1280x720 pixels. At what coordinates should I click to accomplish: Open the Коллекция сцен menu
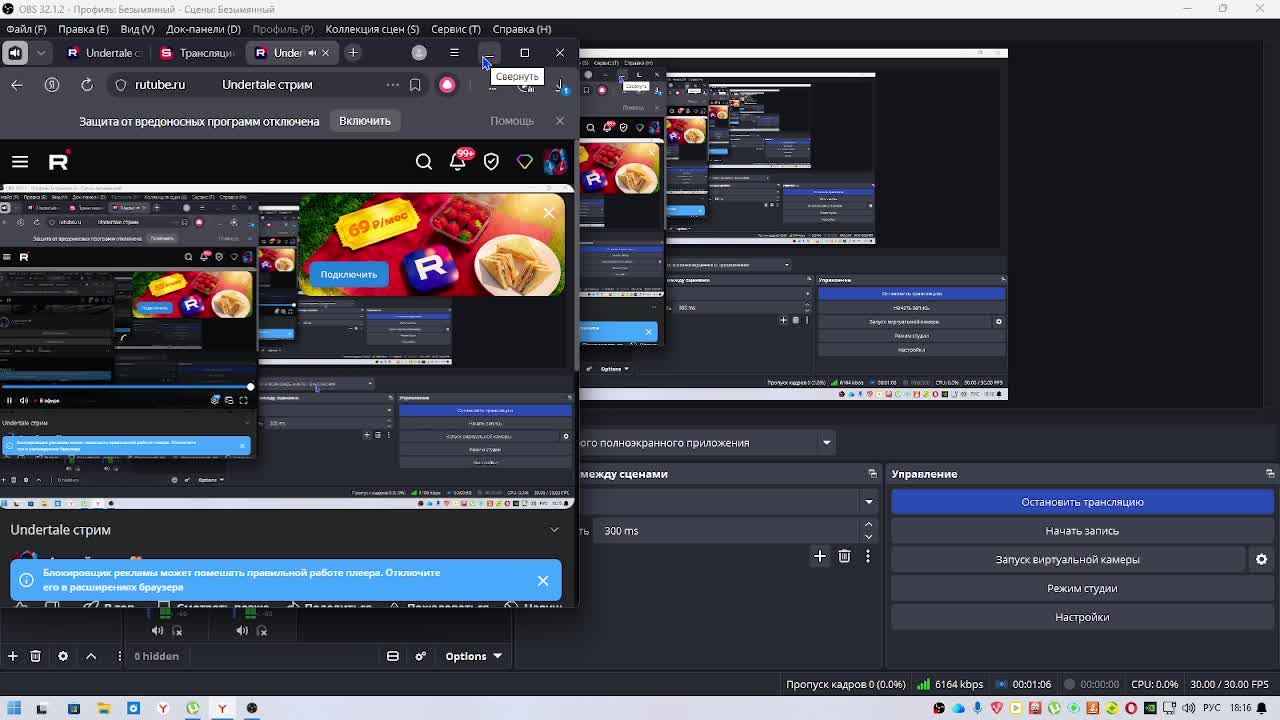click(372, 29)
